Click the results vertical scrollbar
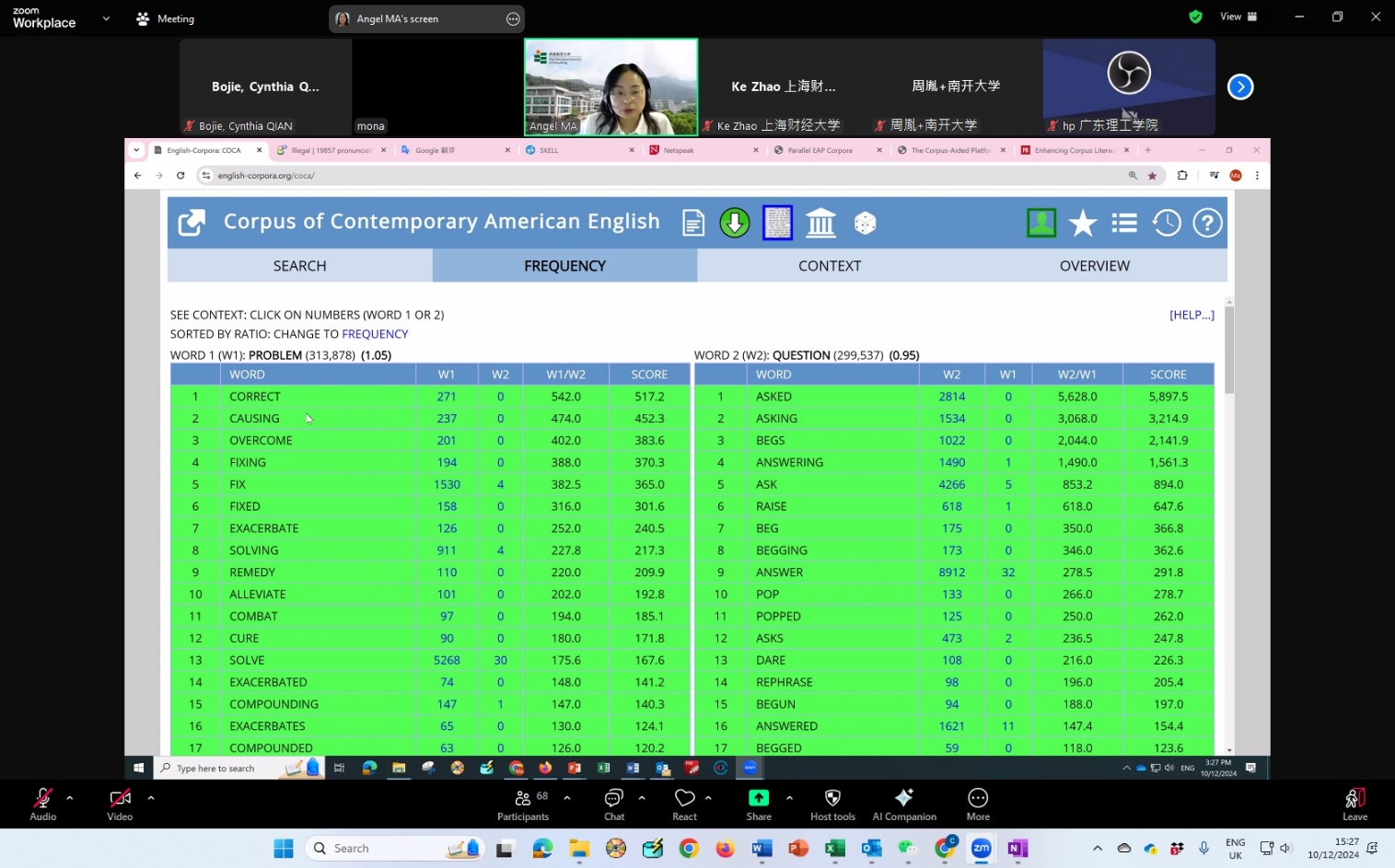Image resolution: width=1395 pixels, height=868 pixels. tap(1229, 350)
